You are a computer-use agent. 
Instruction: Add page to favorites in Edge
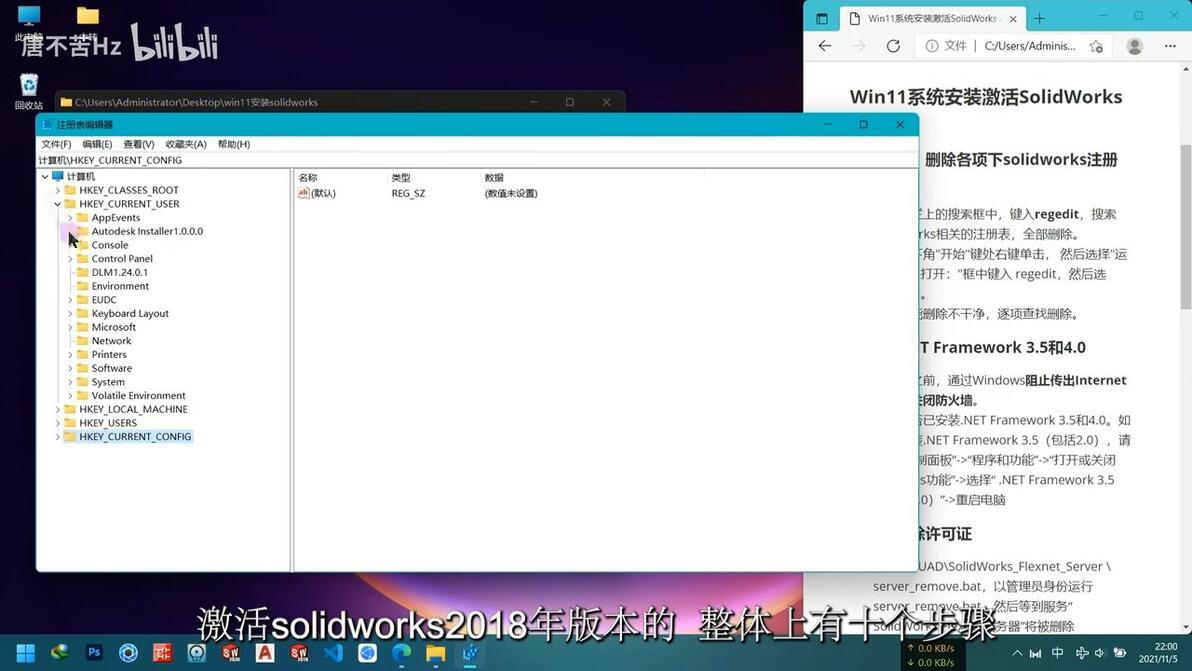click(x=1096, y=46)
